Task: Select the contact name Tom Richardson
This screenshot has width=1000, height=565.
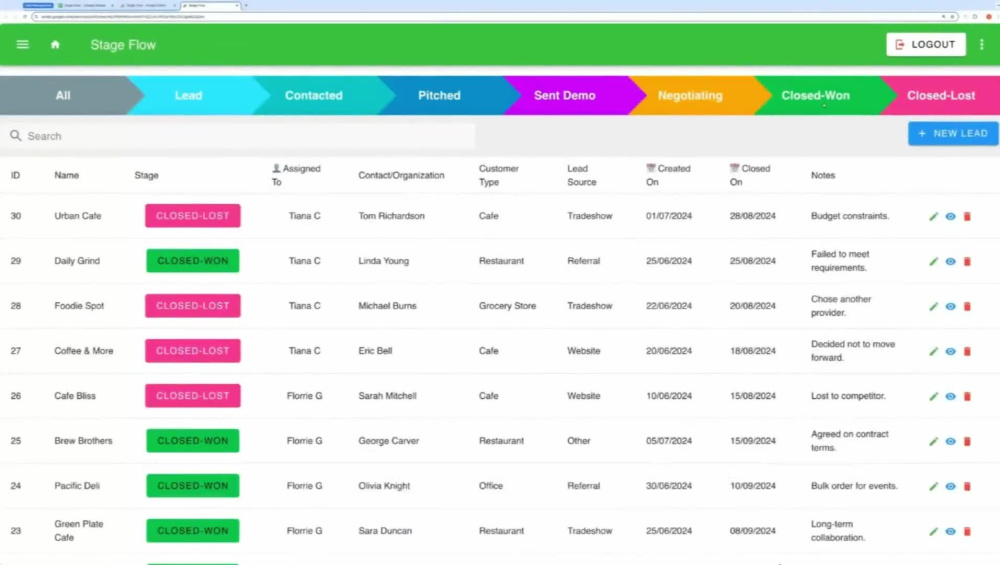Action: 391,216
